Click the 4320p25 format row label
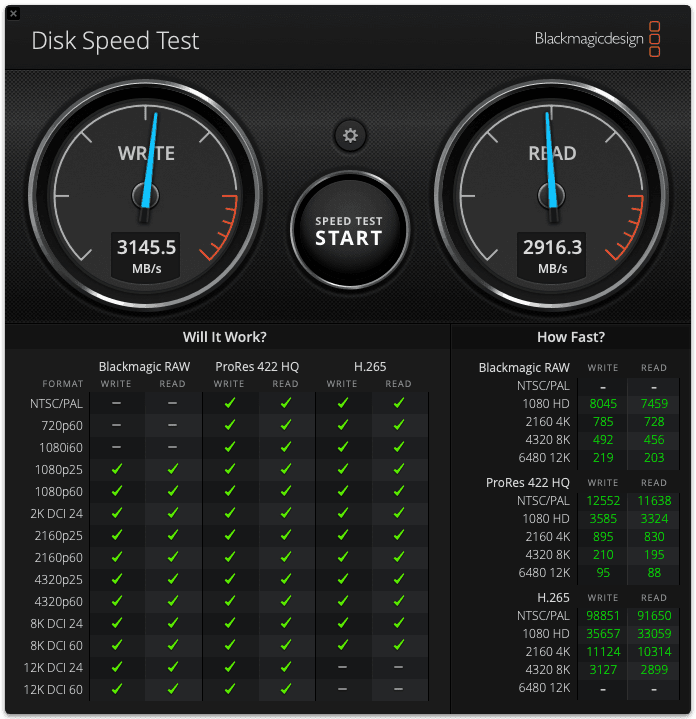This screenshot has width=696, height=719. [x=59, y=580]
